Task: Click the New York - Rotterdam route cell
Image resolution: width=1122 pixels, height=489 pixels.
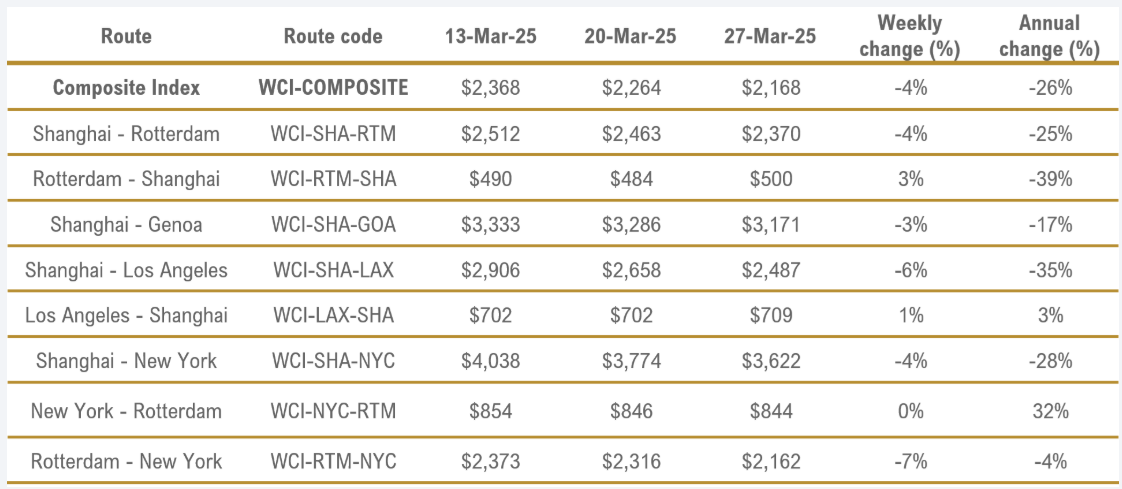Action: click(126, 411)
